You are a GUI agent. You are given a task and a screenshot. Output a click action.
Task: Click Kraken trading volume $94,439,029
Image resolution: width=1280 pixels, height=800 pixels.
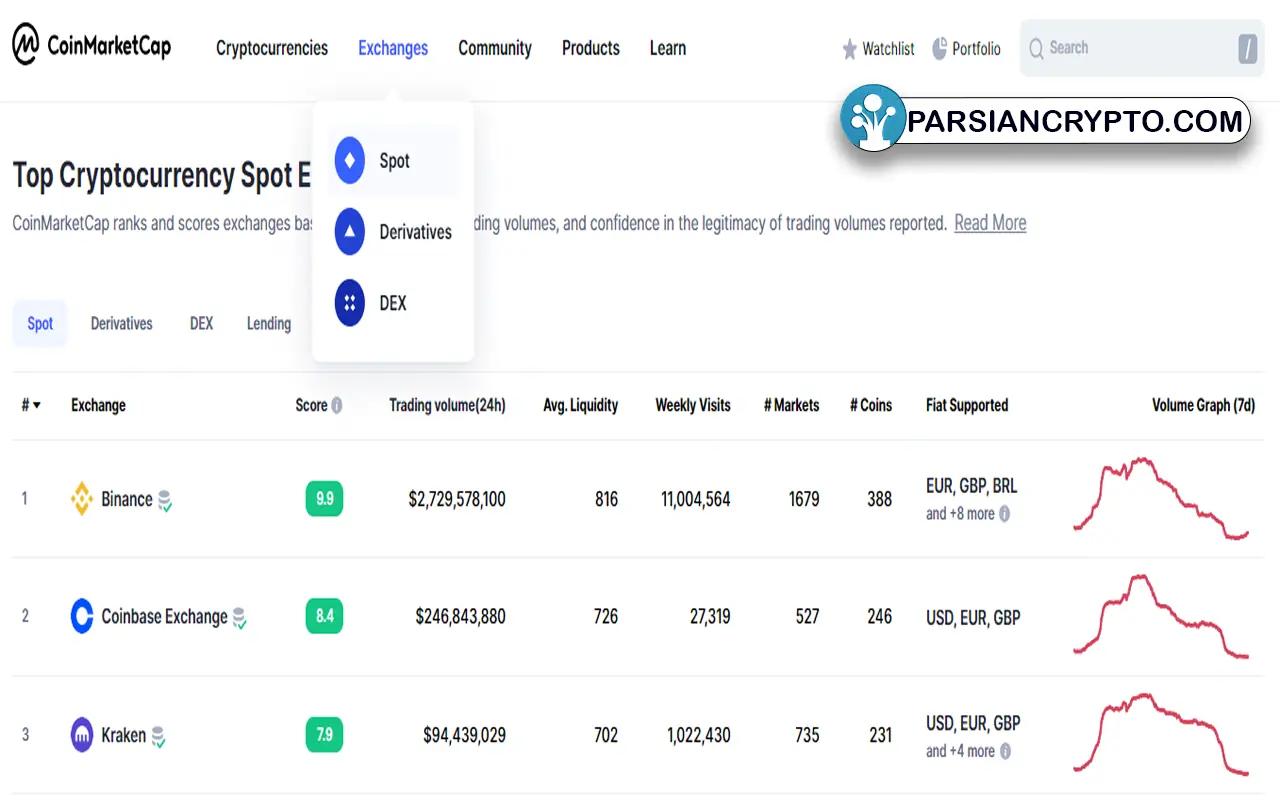coord(464,735)
